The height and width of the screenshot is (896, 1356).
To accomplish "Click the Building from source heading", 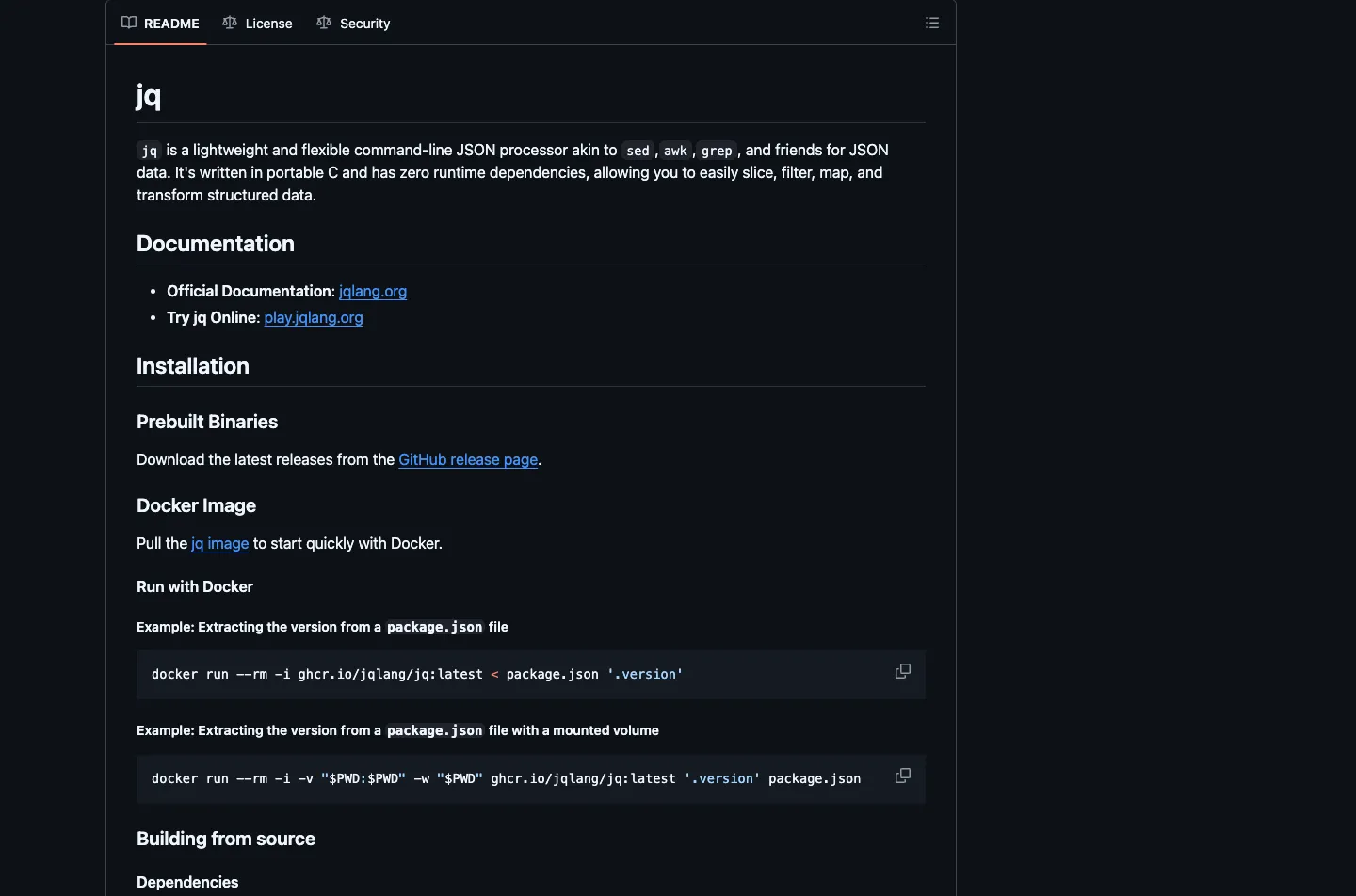I will 226,839.
